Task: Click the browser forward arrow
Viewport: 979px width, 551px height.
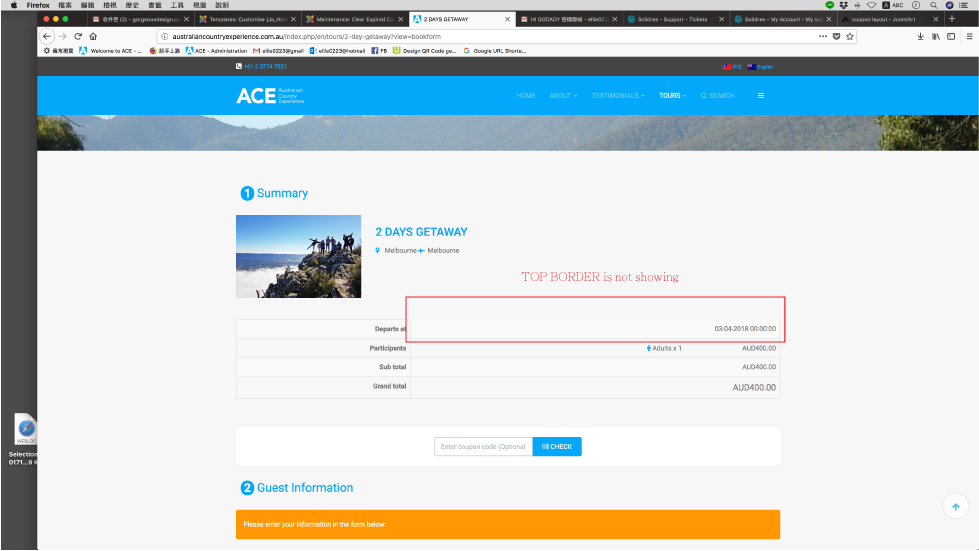Action: 62,36
